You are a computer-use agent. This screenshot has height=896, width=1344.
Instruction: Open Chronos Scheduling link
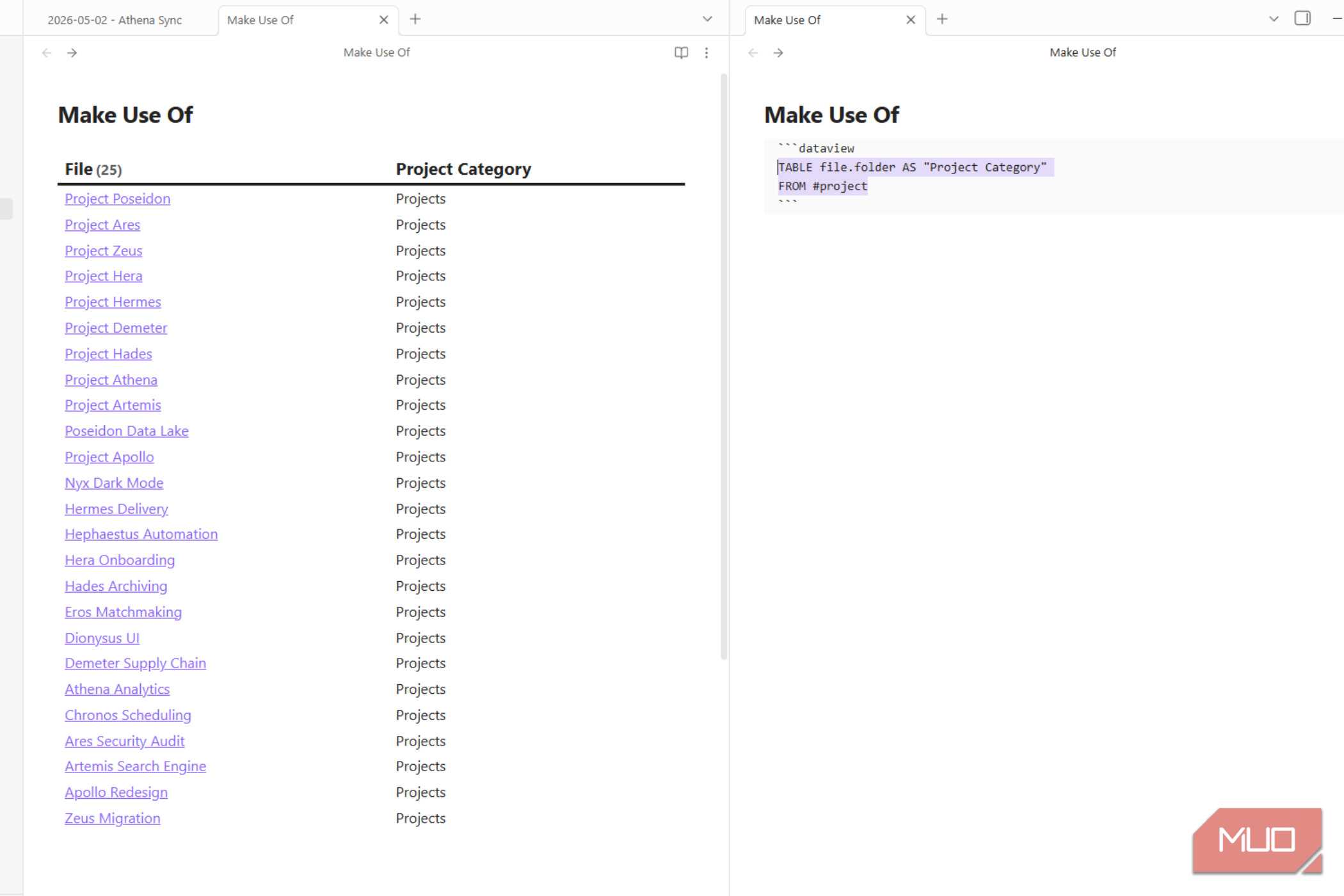pyautogui.click(x=127, y=716)
